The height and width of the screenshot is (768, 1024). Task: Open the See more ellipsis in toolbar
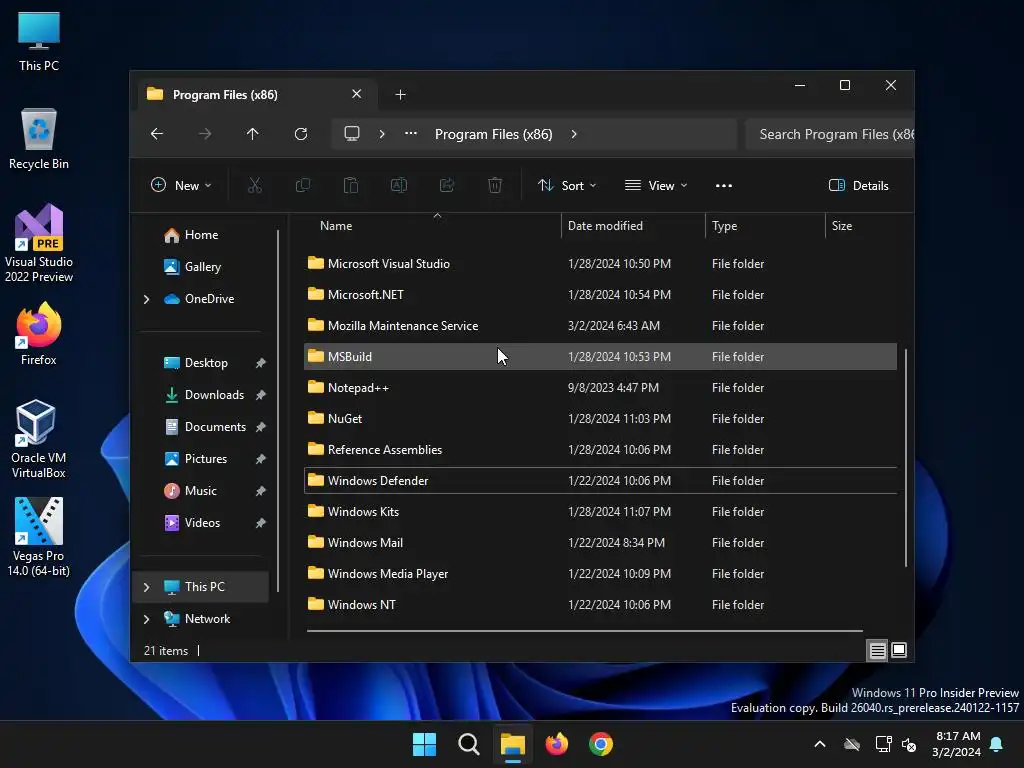tap(724, 185)
